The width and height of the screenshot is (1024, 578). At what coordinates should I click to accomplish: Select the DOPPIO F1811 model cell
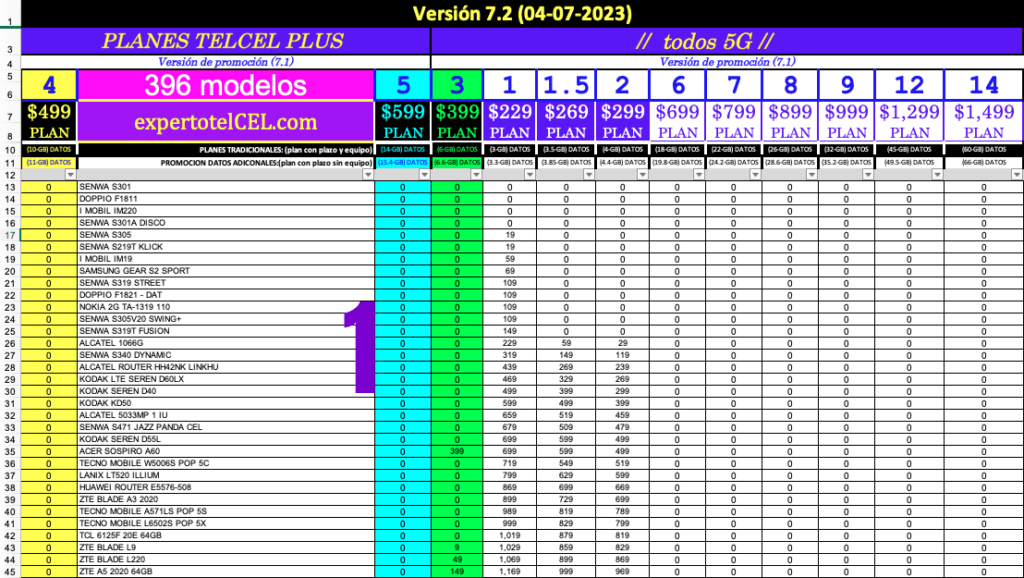click(226, 199)
